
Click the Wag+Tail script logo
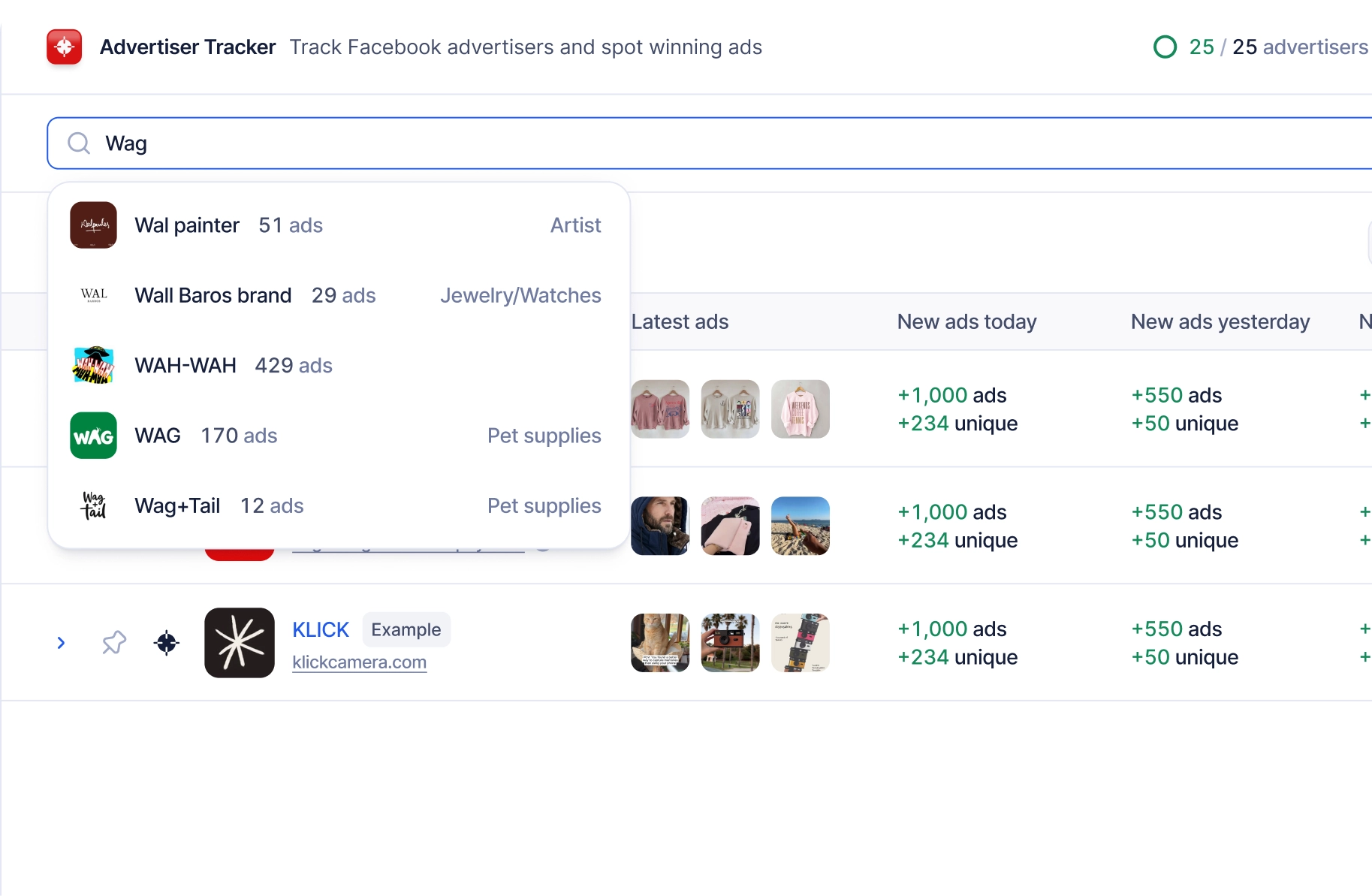[94, 505]
